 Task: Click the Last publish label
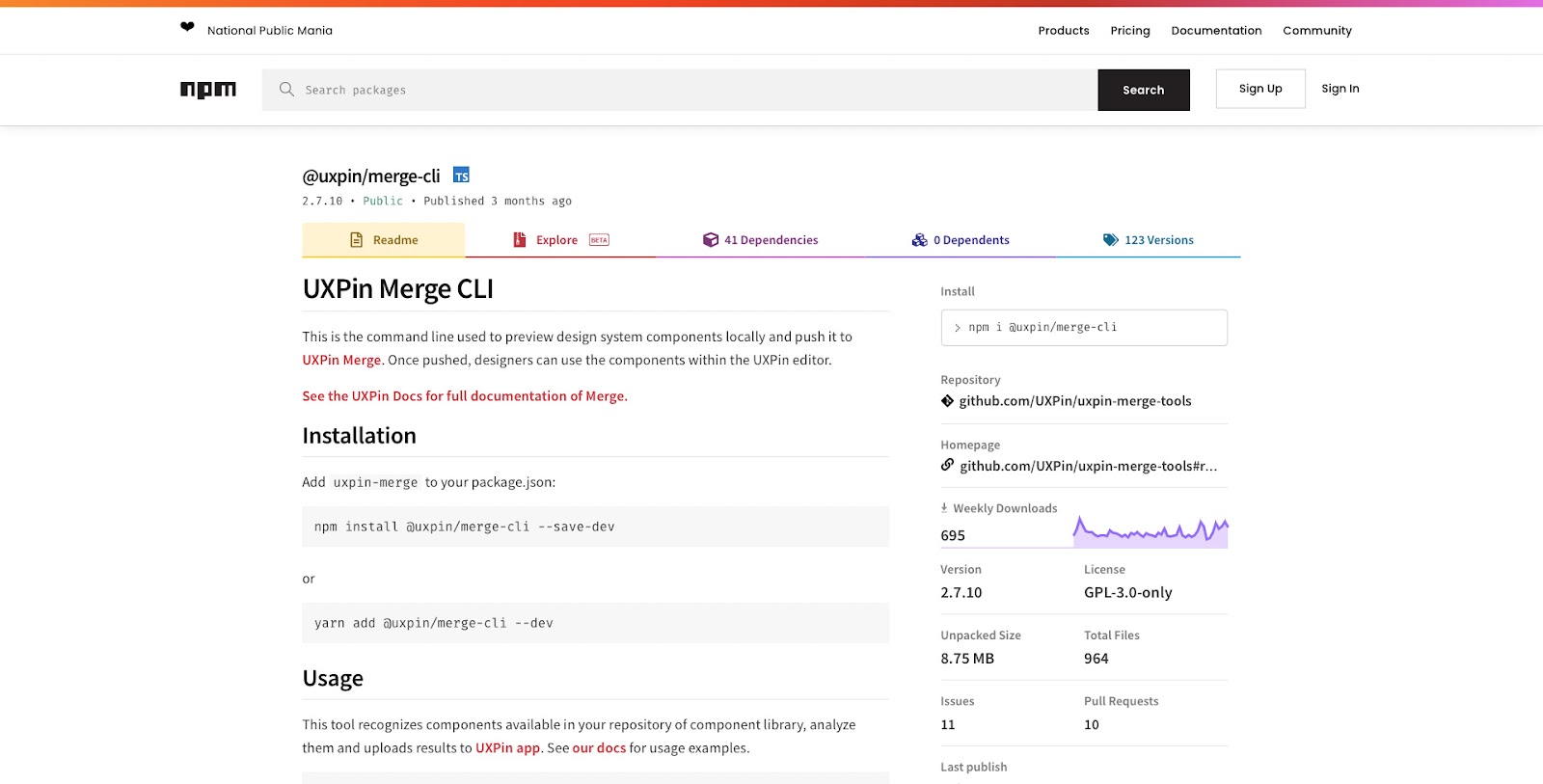click(x=974, y=768)
